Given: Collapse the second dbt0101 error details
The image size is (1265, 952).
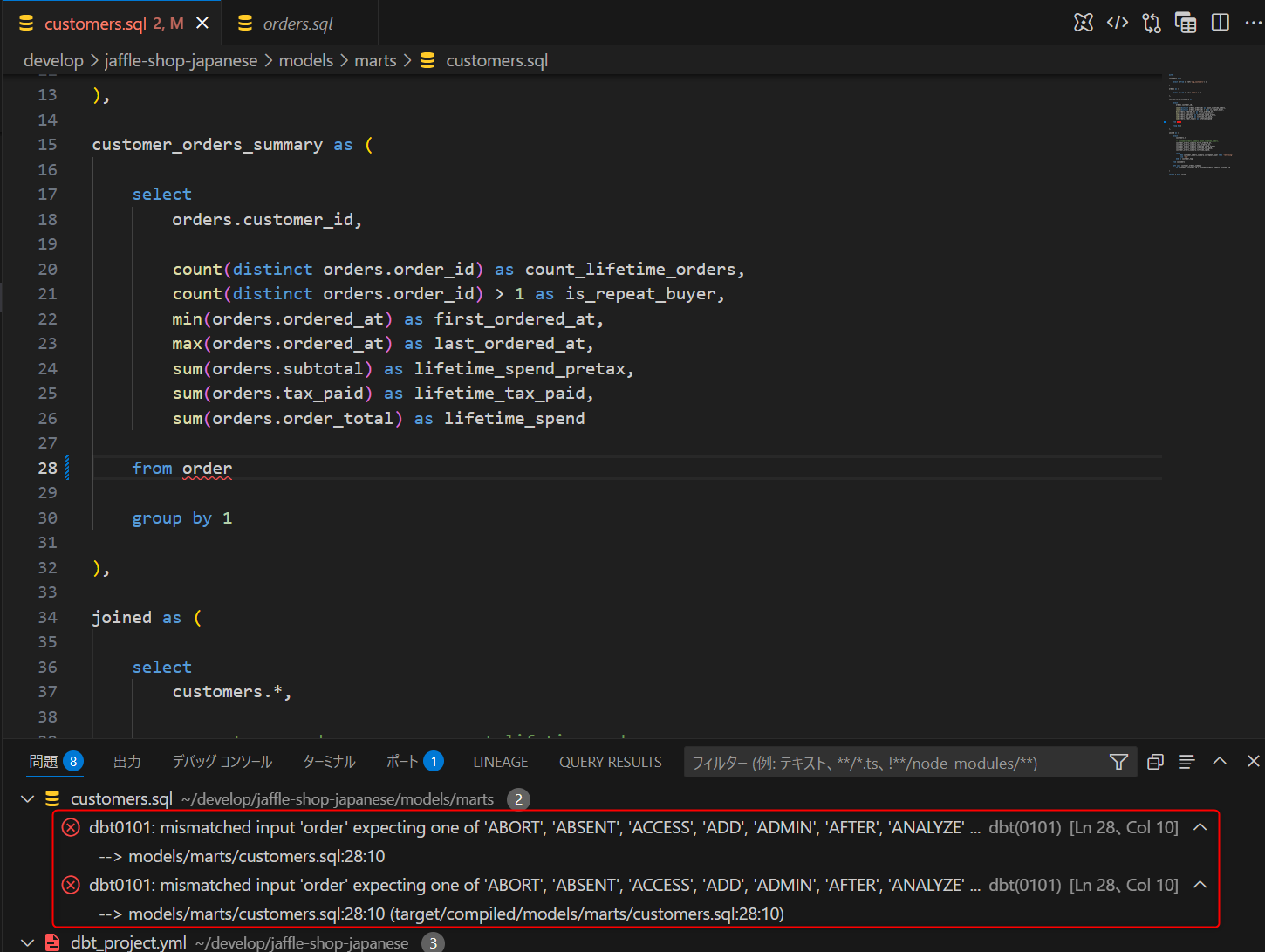Looking at the screenshot, I should [1200, 885].
